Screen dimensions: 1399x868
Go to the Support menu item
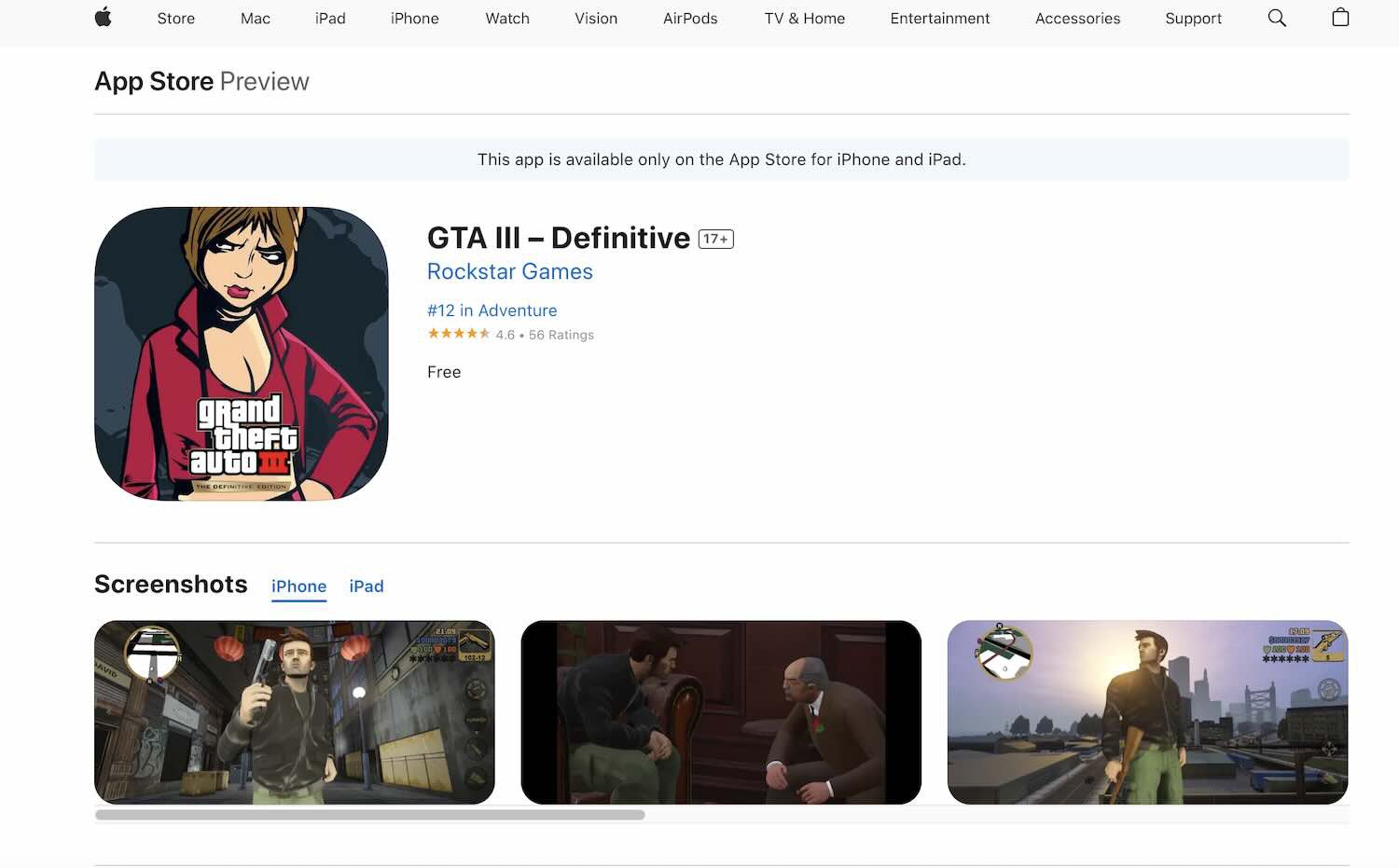click(1193, 18)
